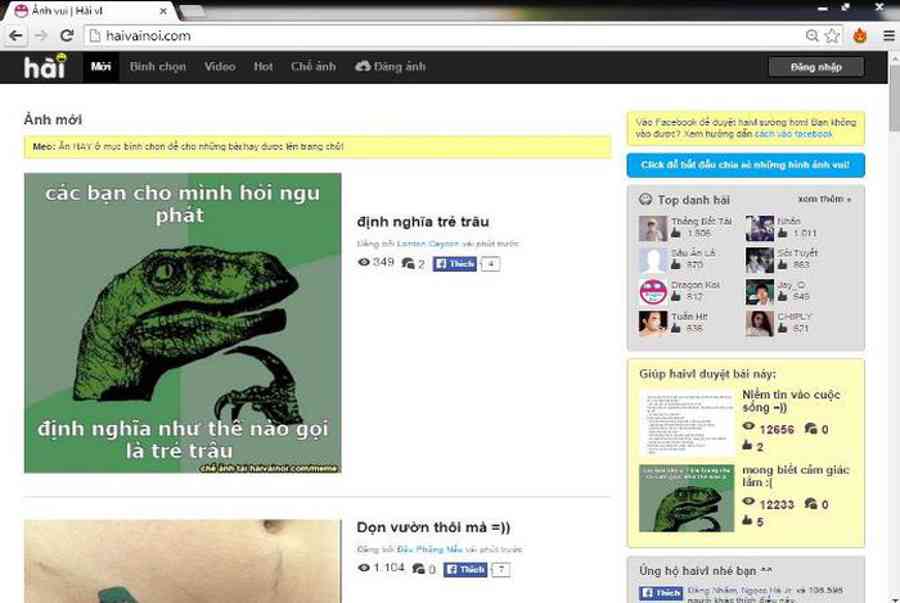
Task: Click the browser forward arrow
Action: (x=41, y=36)
